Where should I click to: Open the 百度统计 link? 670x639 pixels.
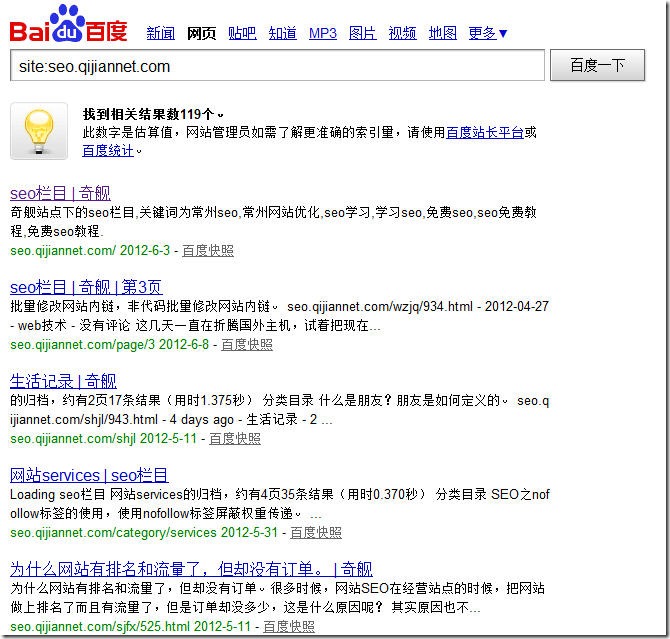coord(108,150)
